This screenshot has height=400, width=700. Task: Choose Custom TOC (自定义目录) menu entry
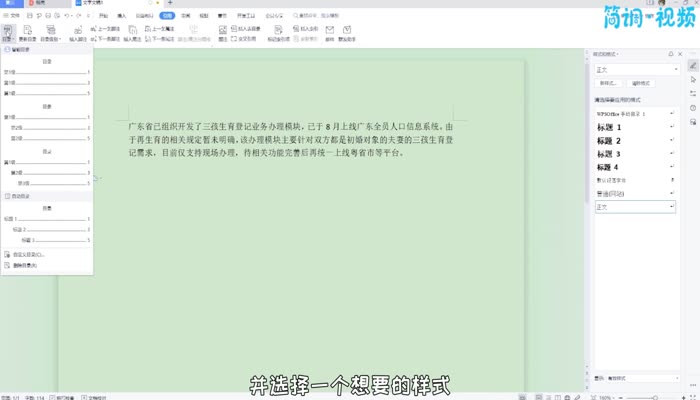coord(24,255)
